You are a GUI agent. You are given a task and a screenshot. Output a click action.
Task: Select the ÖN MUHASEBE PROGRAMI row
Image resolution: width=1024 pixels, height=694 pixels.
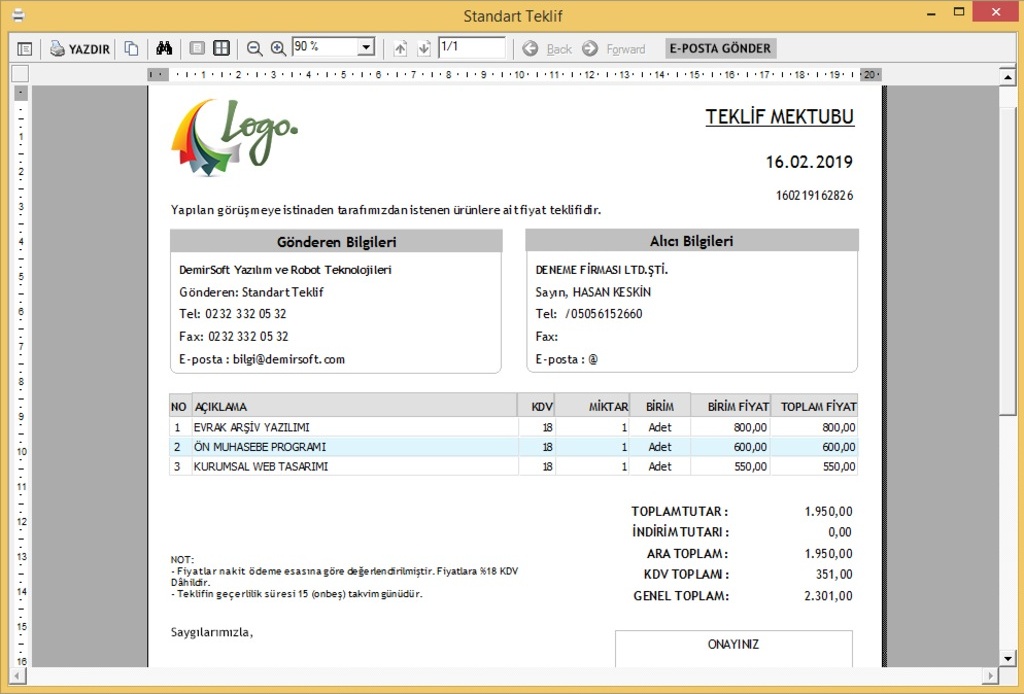pos(513,447)
